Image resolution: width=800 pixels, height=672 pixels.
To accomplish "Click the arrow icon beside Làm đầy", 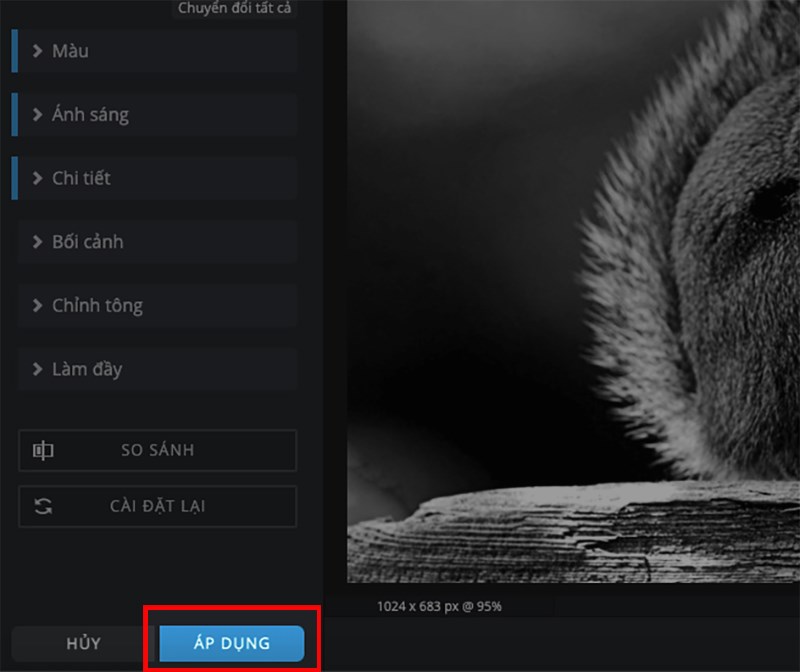I will point(37,370).
